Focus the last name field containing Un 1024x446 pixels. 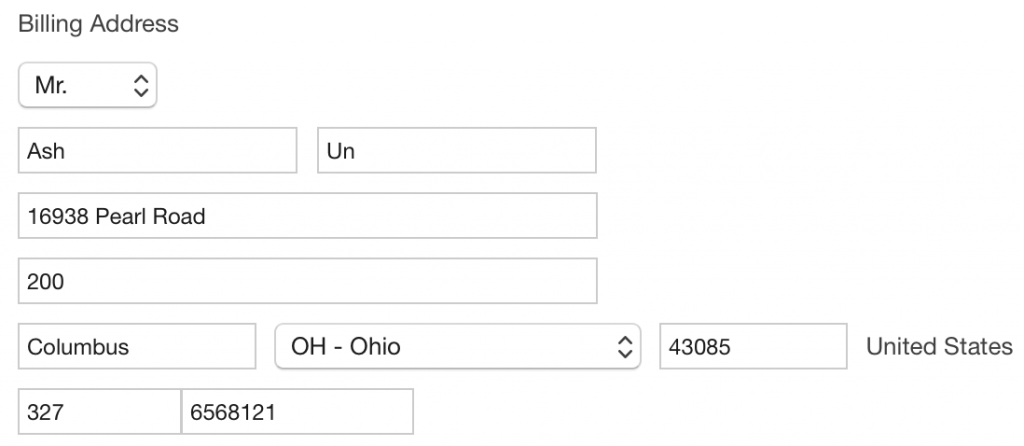point(456,150)
